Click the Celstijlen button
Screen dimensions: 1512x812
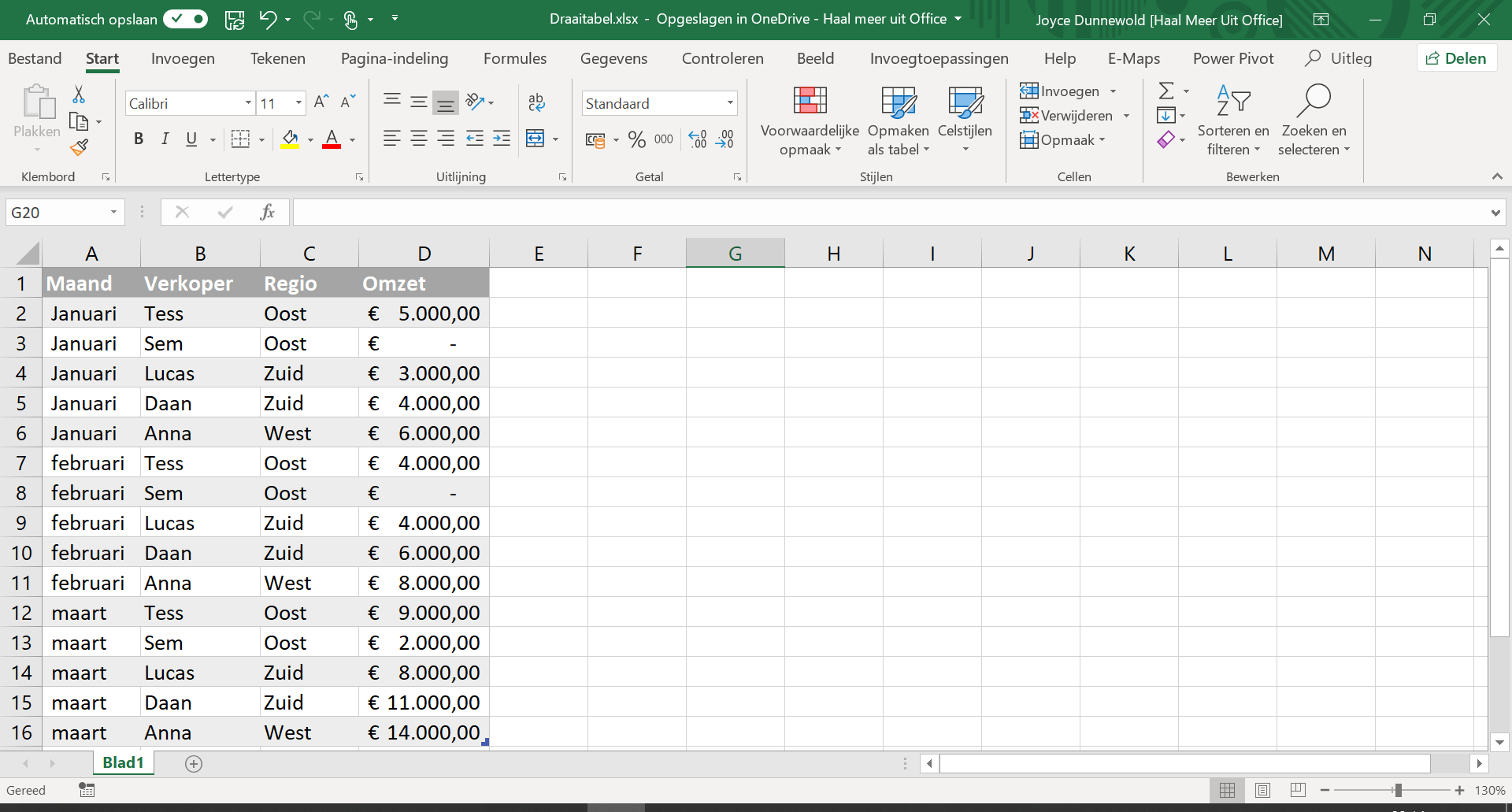pyautogui.click(x=965, y=121)
